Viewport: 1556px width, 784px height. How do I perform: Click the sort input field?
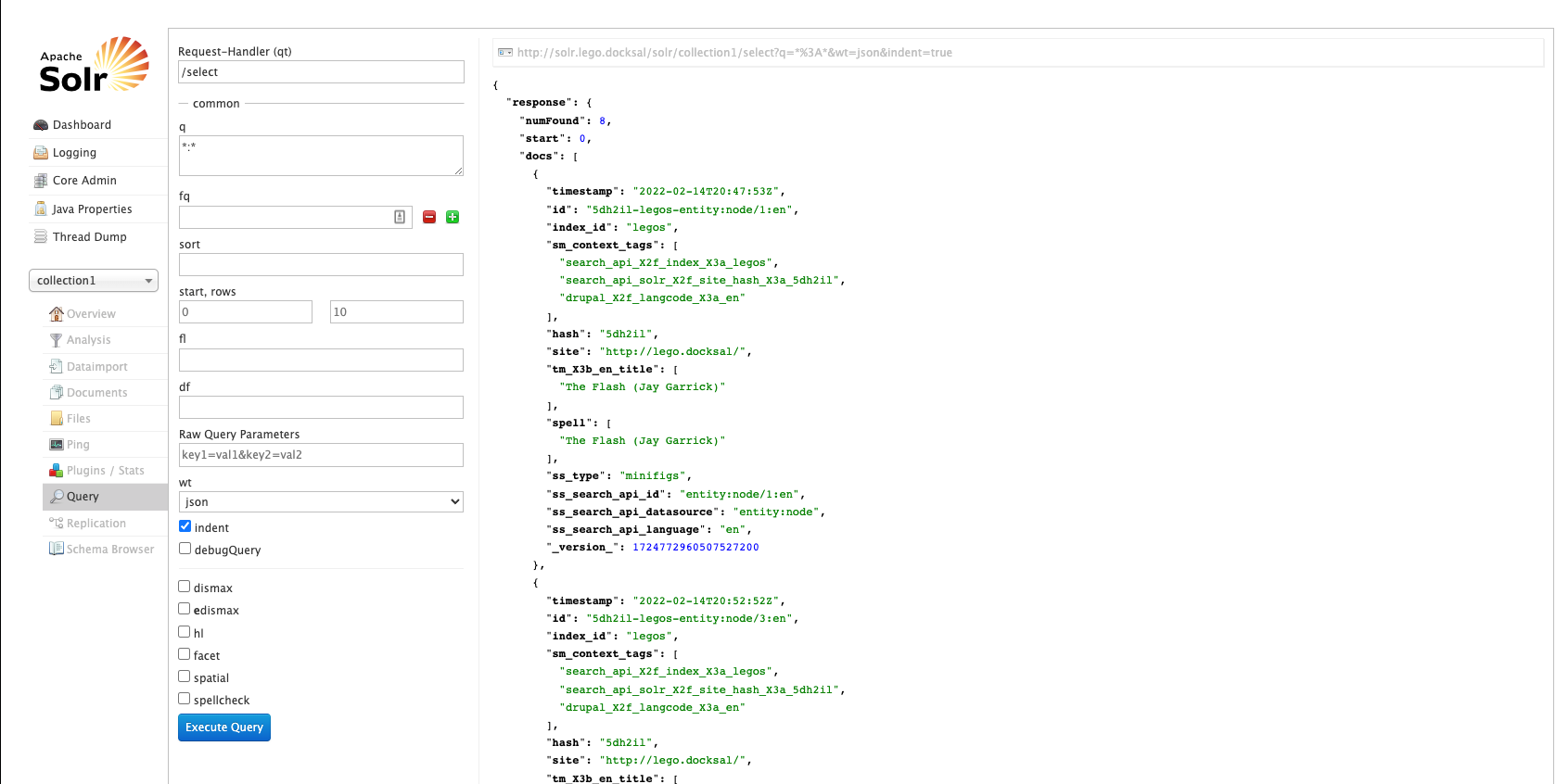click(x=321, y=265)
